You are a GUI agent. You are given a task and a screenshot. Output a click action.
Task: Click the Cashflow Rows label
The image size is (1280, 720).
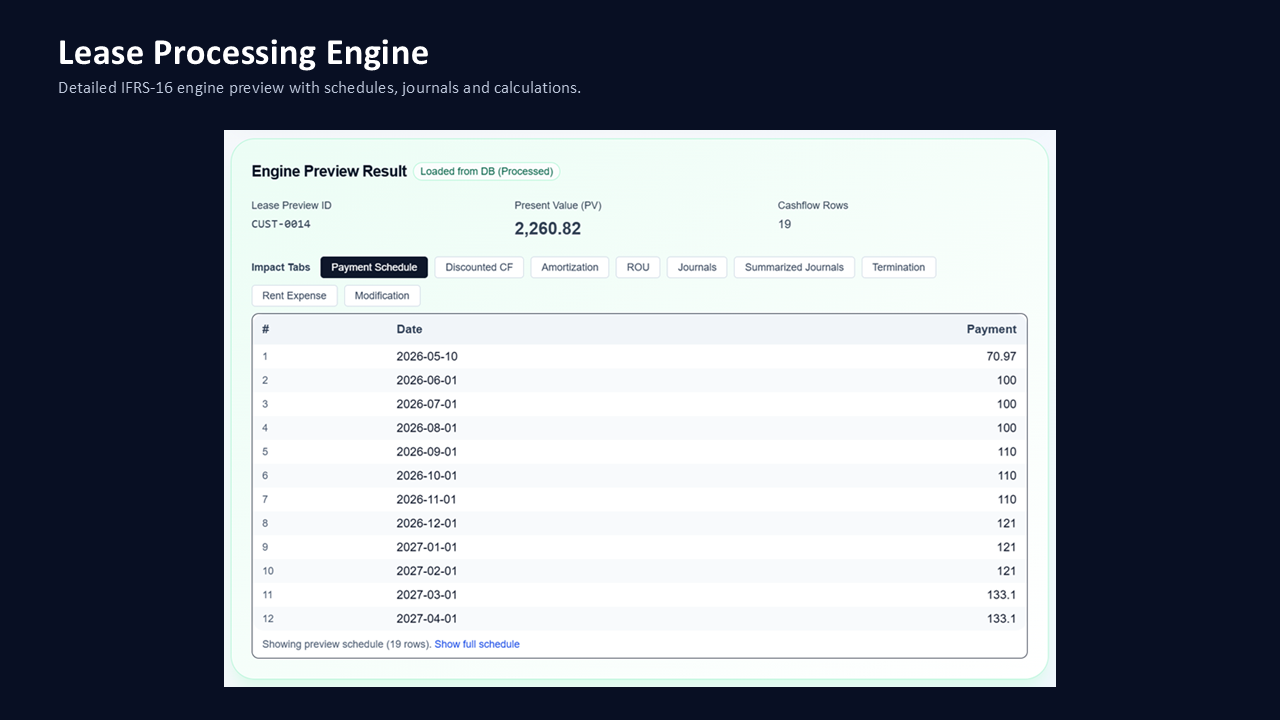pos(813,205)
